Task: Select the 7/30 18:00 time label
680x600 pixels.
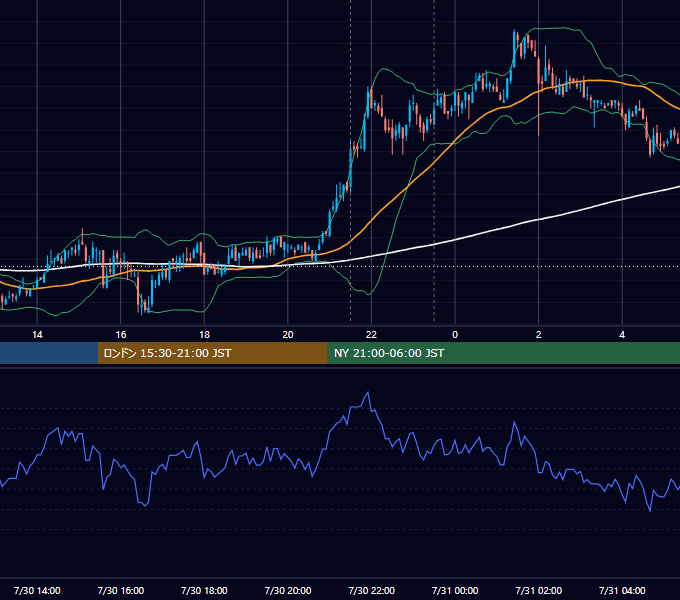Action: pyautogui.click(x=204, y=590)
